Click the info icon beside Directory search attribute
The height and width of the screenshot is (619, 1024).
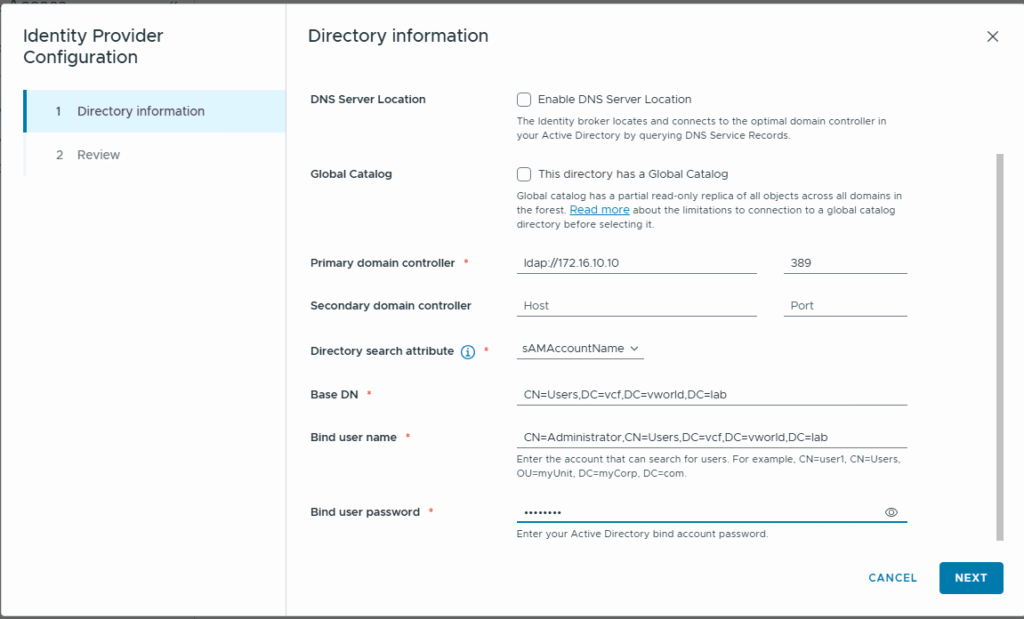467,352
